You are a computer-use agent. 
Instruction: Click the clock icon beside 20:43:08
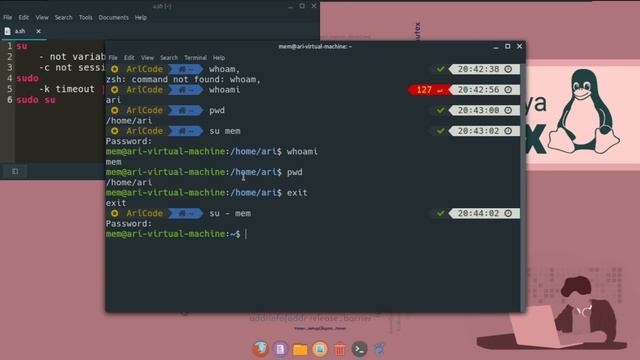coord(508,110)
